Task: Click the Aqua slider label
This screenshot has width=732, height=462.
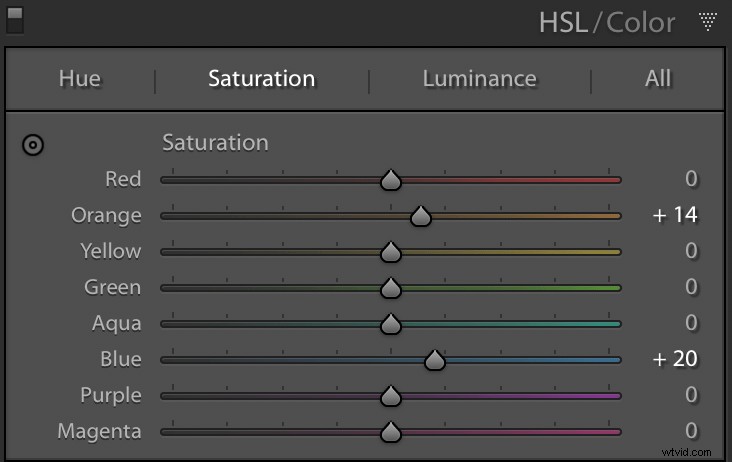Action: [117, 323]
